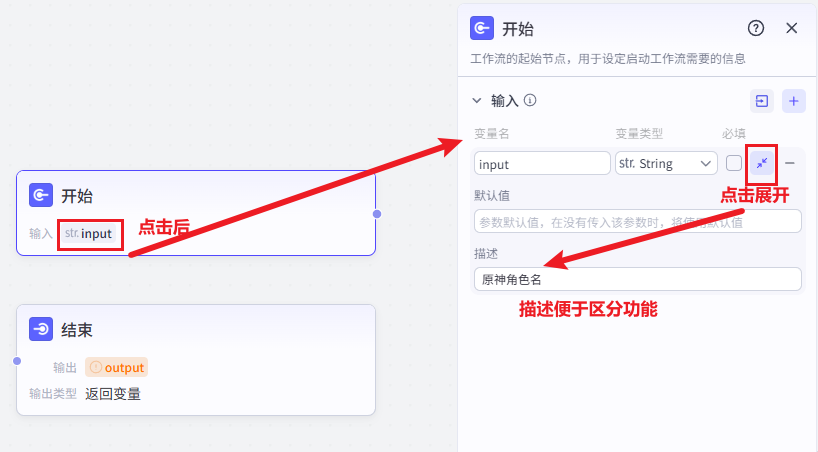Click the 开始 node icon on canvas
This screenshot has width=818, height=452.
(x=41, y=195)
